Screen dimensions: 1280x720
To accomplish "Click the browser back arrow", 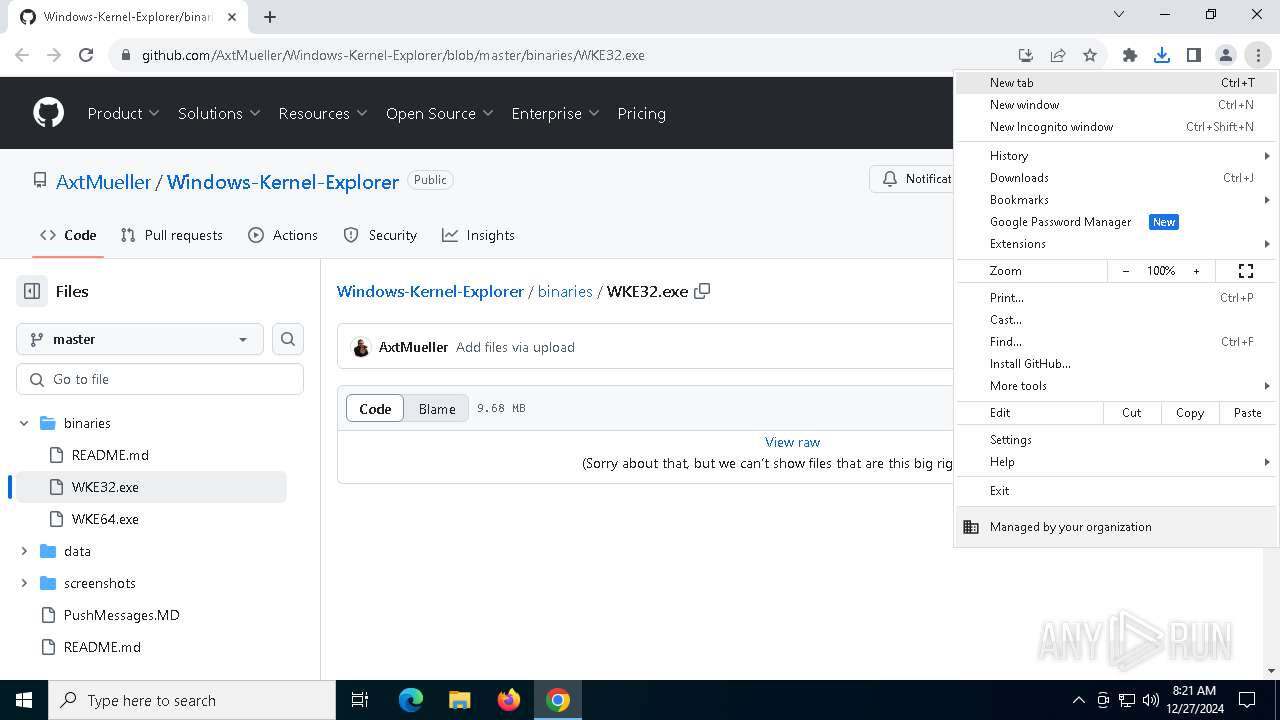I will (22, 55).
